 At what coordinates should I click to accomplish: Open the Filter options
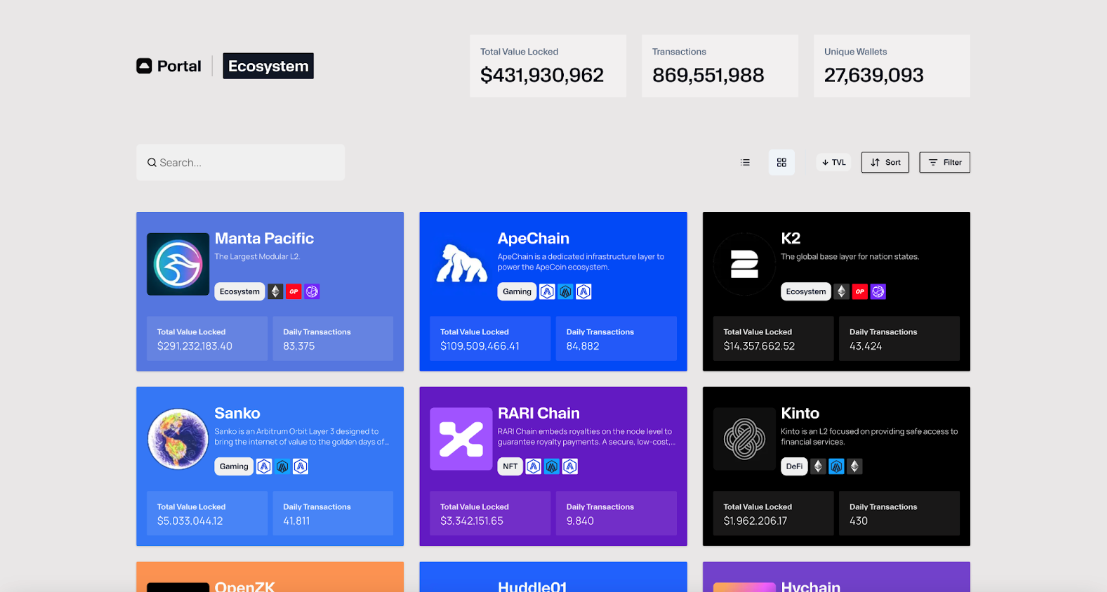point(945,162)
